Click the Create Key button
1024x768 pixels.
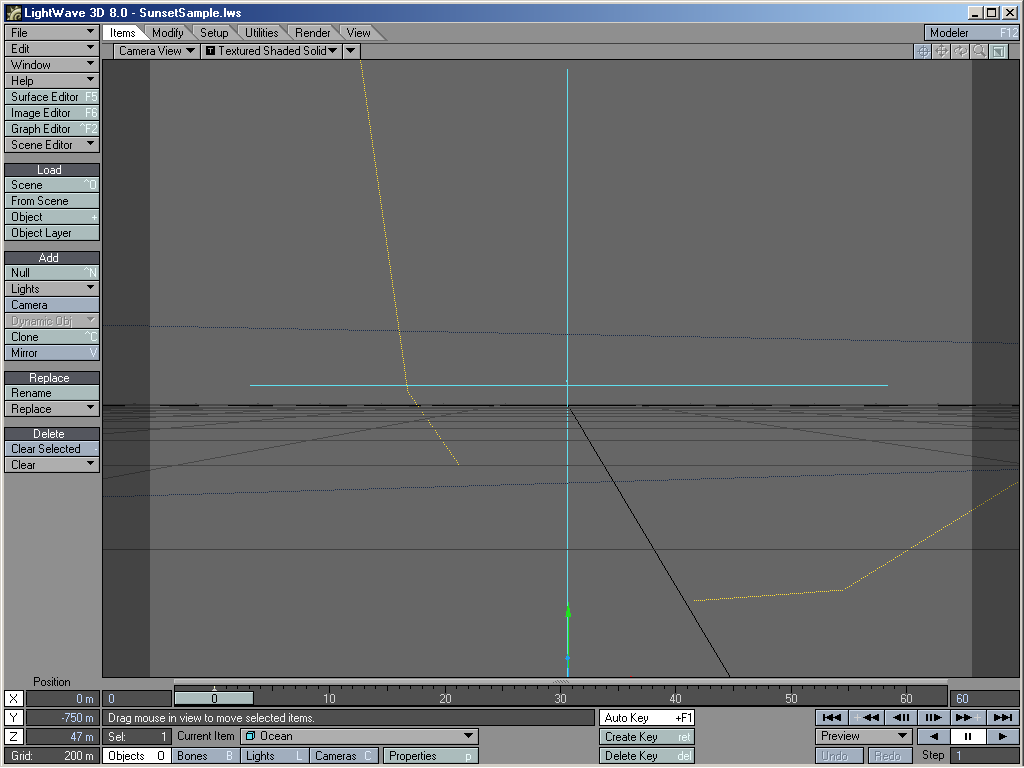[x=647, y=737]
